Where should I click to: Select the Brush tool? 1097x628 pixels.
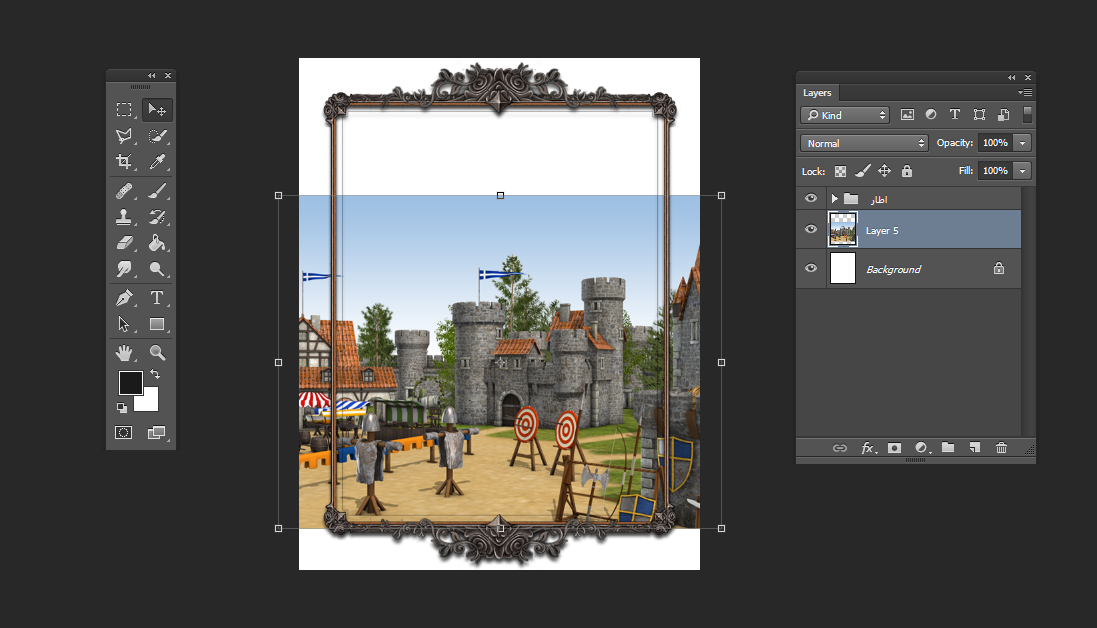157,190
